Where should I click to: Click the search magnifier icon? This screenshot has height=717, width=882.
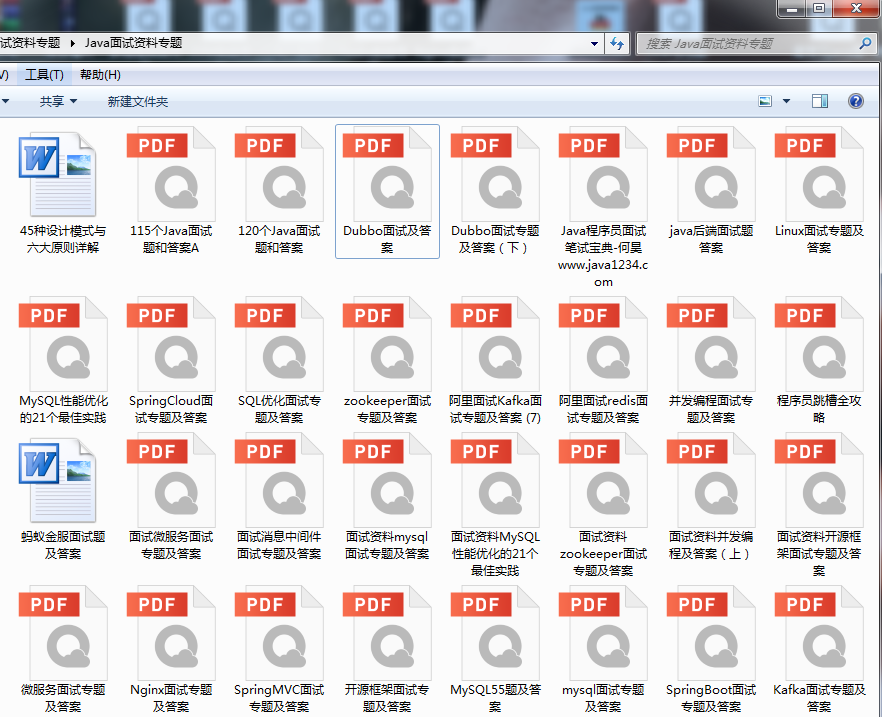click(x=865, y=43)
